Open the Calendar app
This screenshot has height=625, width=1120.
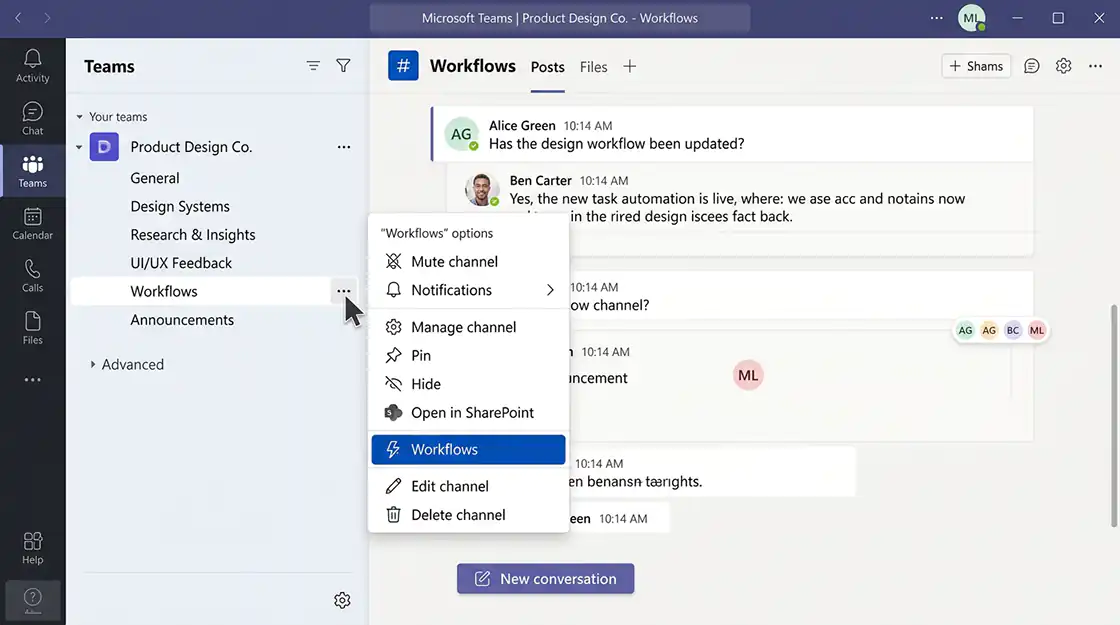[x=32, y=224]
